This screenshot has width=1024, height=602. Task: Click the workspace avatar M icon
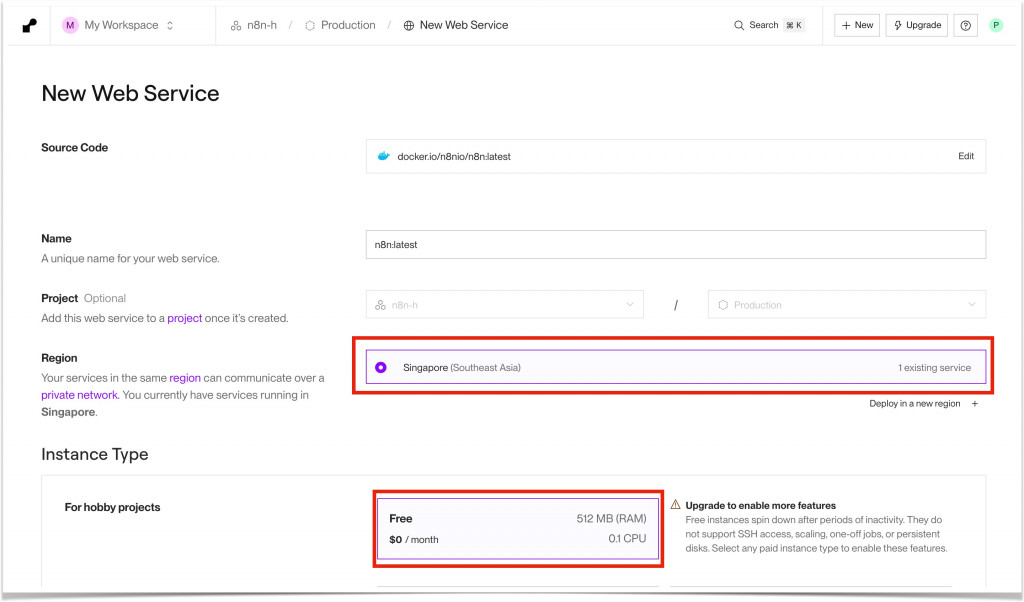click(70, 25)
